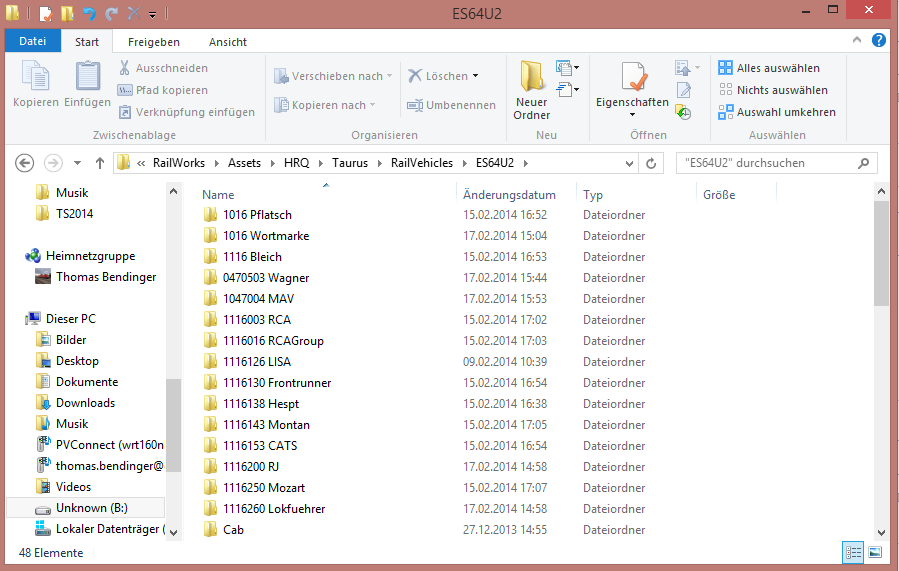Expand arrow after RailVehicles breadcrumb
This screenshot has width=899, height=571.
point(464,163)
